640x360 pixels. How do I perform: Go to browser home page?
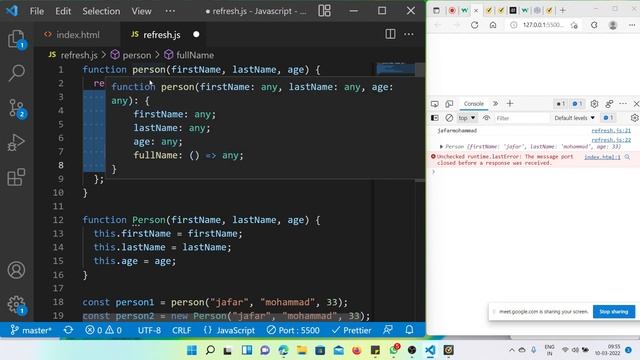point(493,25)
